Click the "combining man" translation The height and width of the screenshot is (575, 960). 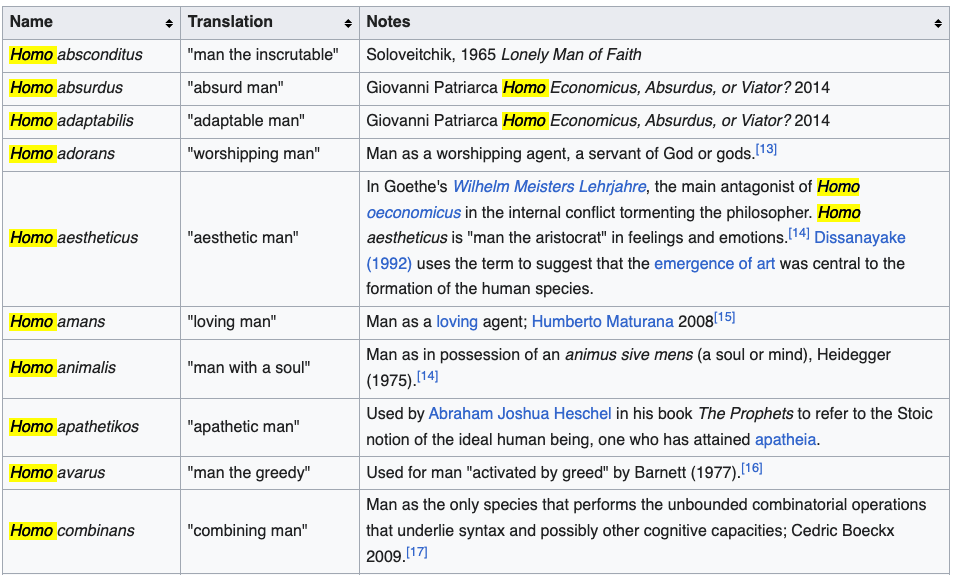pos(247,531)
